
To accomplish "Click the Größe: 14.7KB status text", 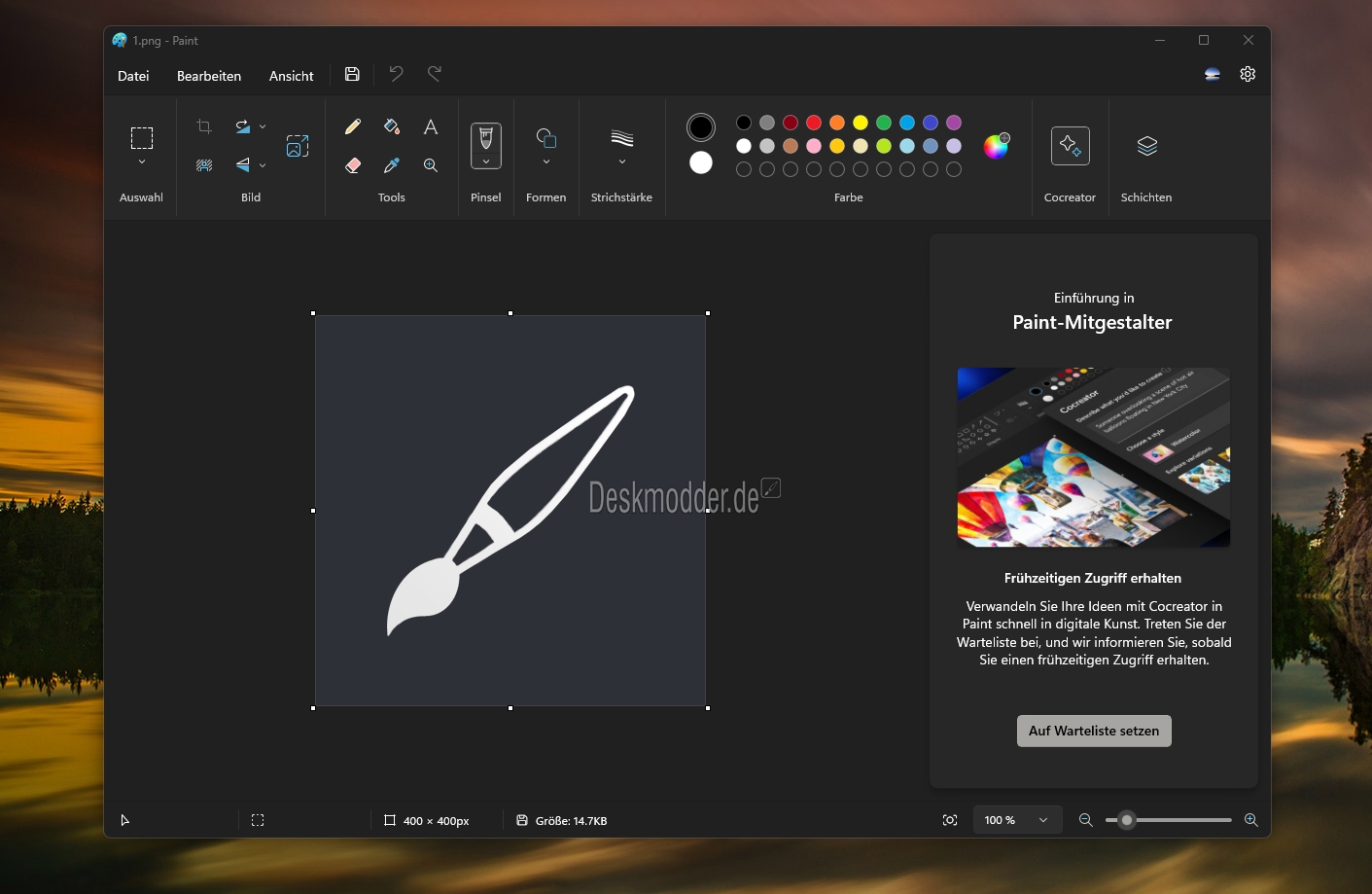I will [x=572, y=821].
